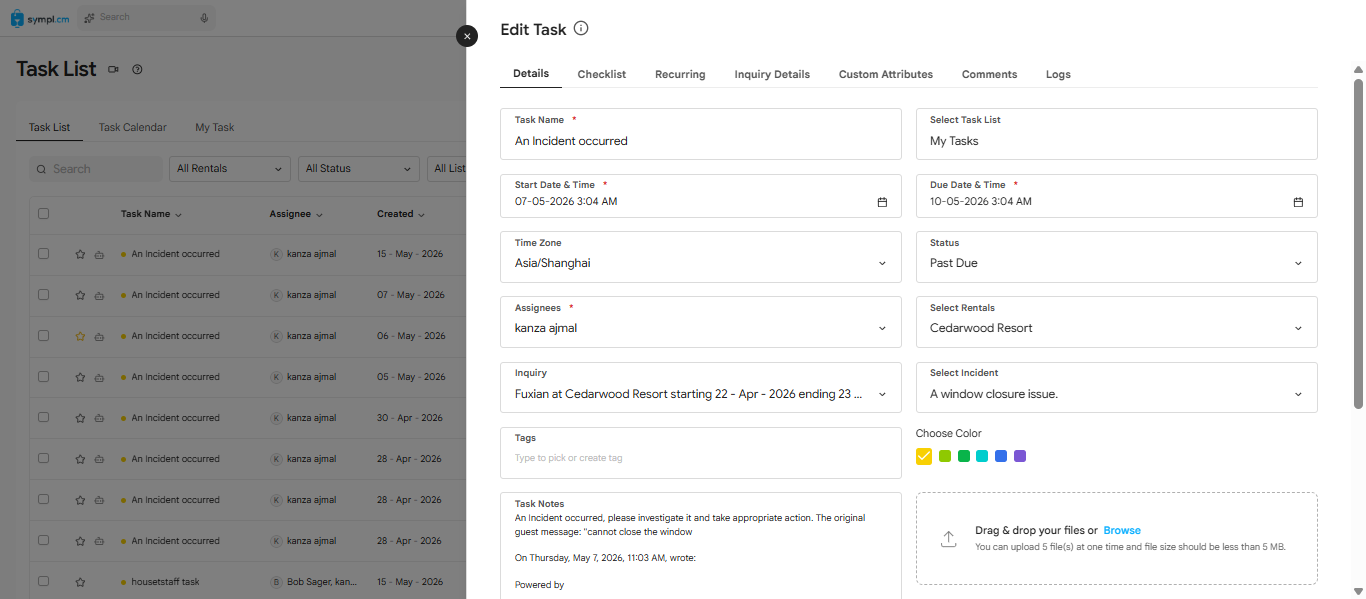This screenshot has height=599, width=1366.
Task: Unstar the task created 06 - May - 2026
Action: [x=80, y=336]
